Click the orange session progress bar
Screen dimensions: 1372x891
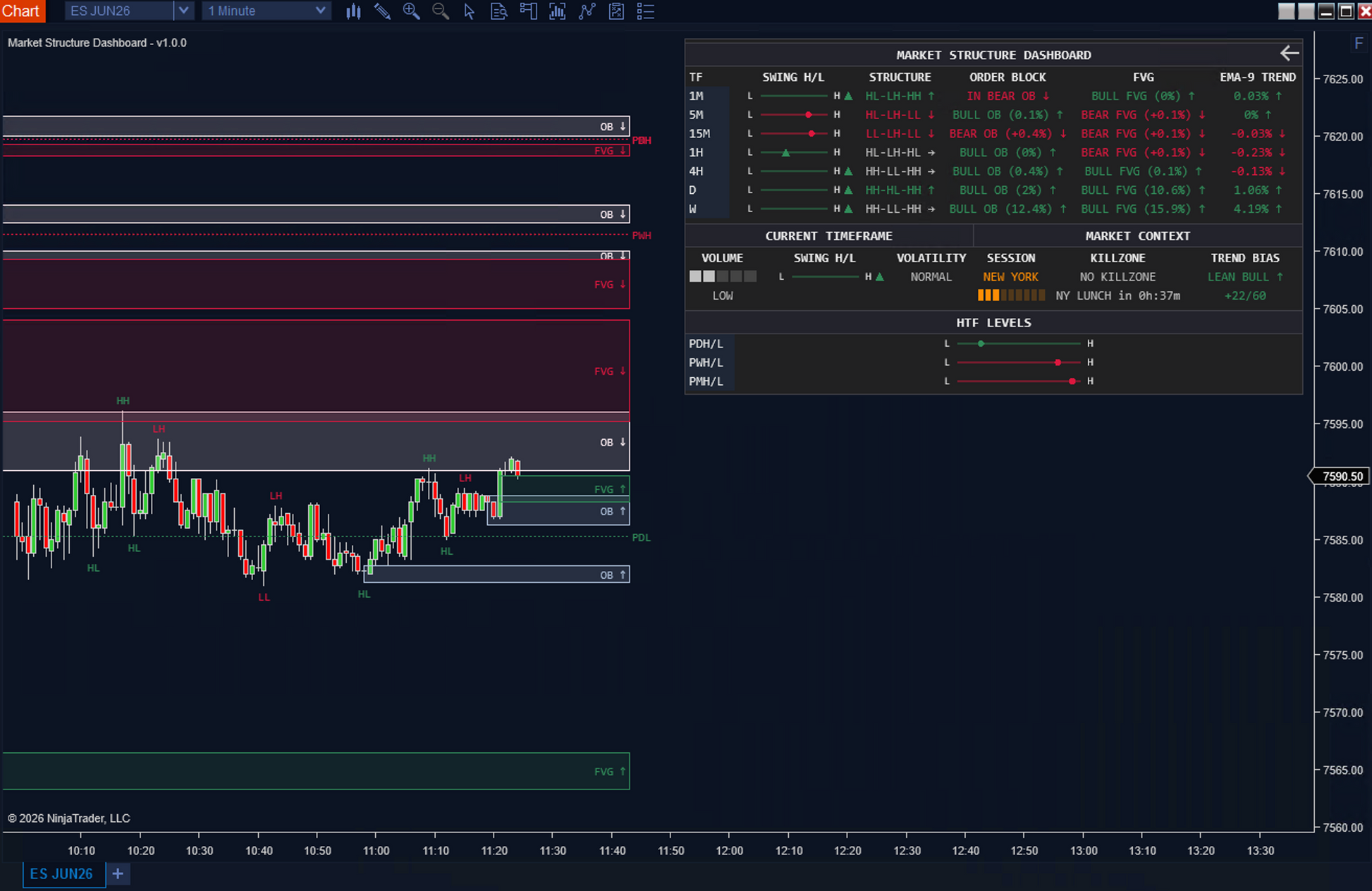pos(1011,295)
